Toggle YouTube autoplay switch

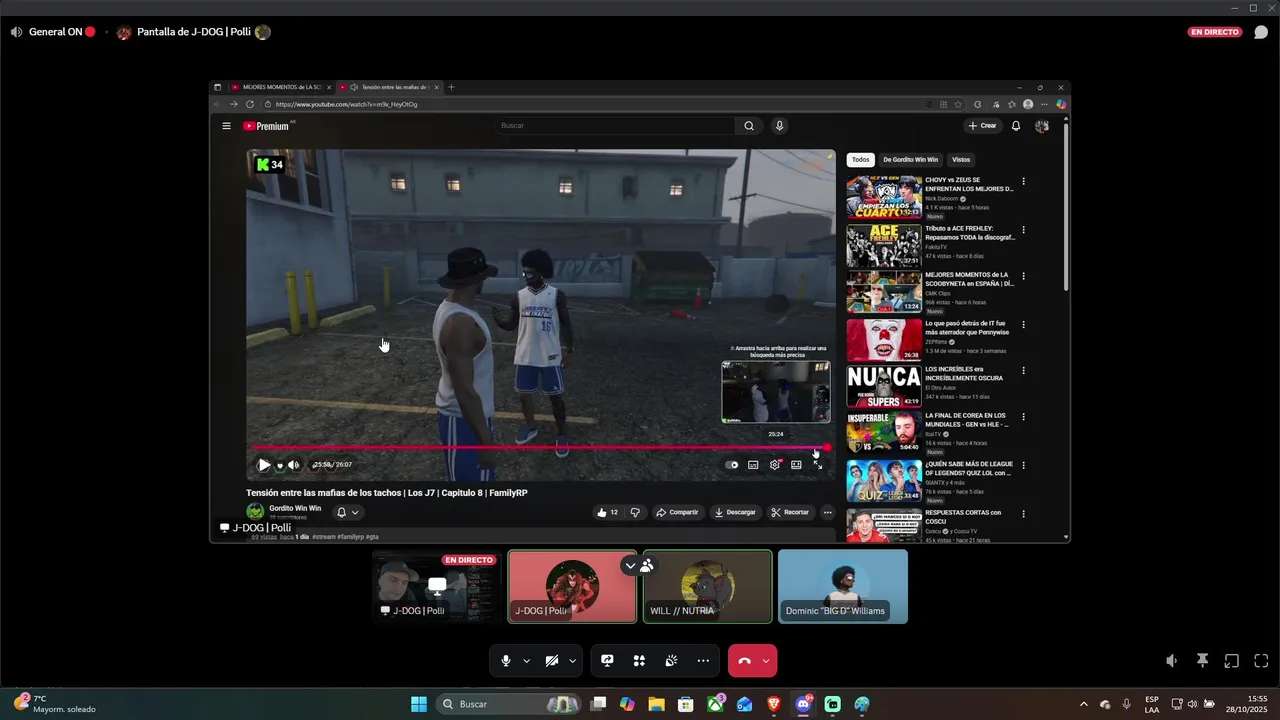[x=732, y=465]
